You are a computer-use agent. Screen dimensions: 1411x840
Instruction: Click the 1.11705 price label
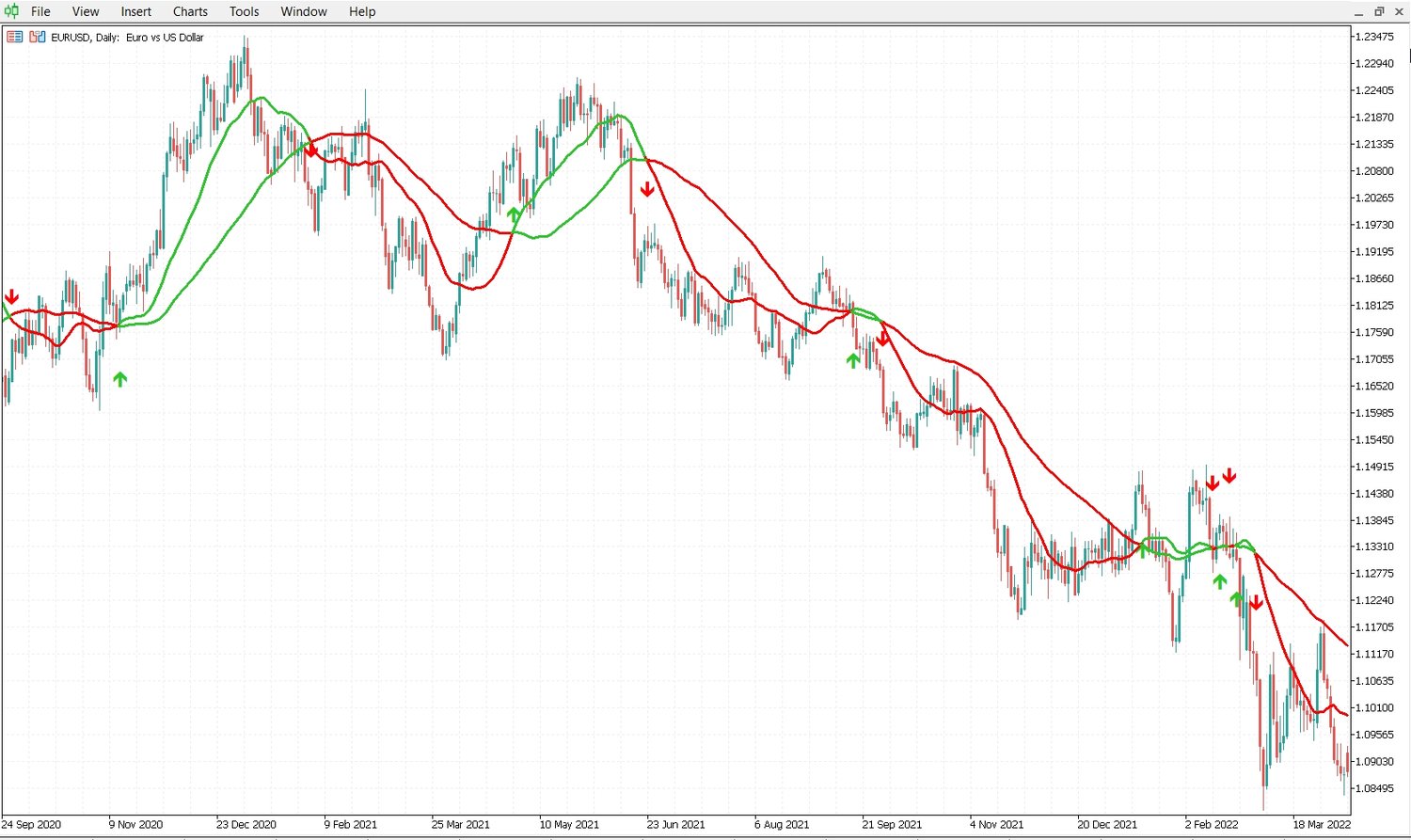[1375, 627]
